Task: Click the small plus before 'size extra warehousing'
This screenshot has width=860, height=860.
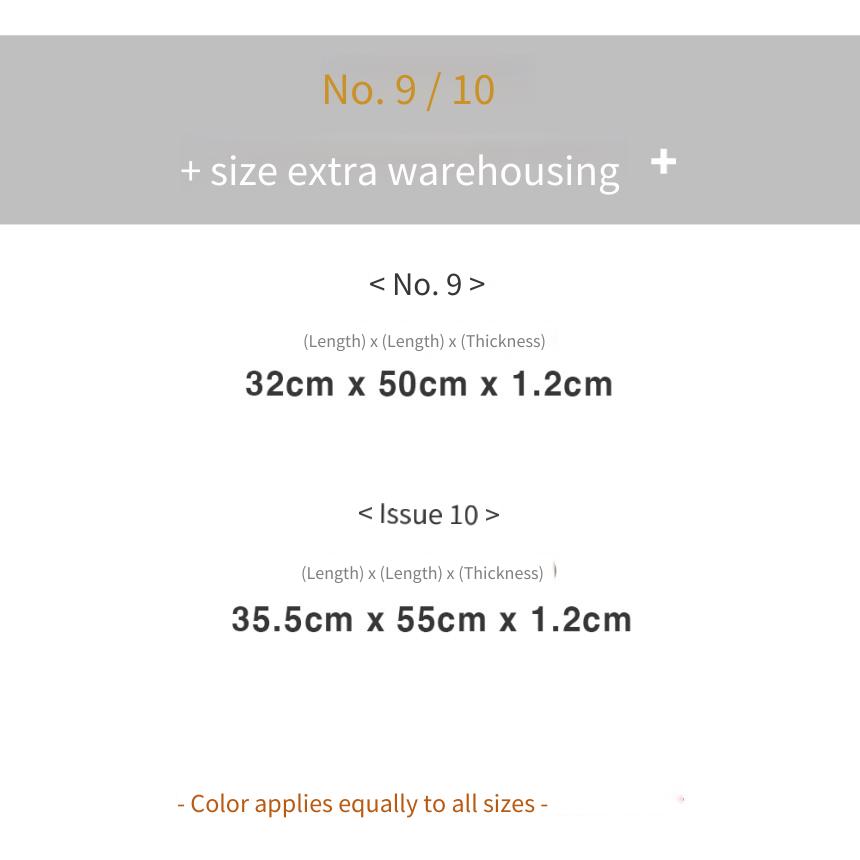Action: pyautogui.click(x=190, y=171)
